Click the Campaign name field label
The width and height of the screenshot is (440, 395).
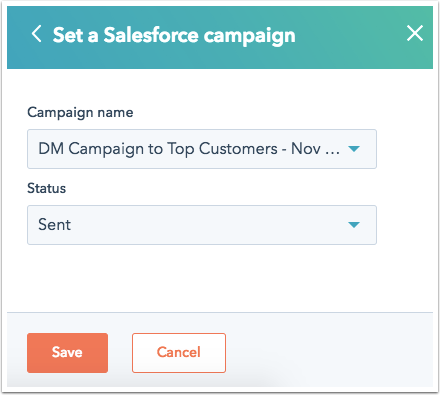pos(80,112)
